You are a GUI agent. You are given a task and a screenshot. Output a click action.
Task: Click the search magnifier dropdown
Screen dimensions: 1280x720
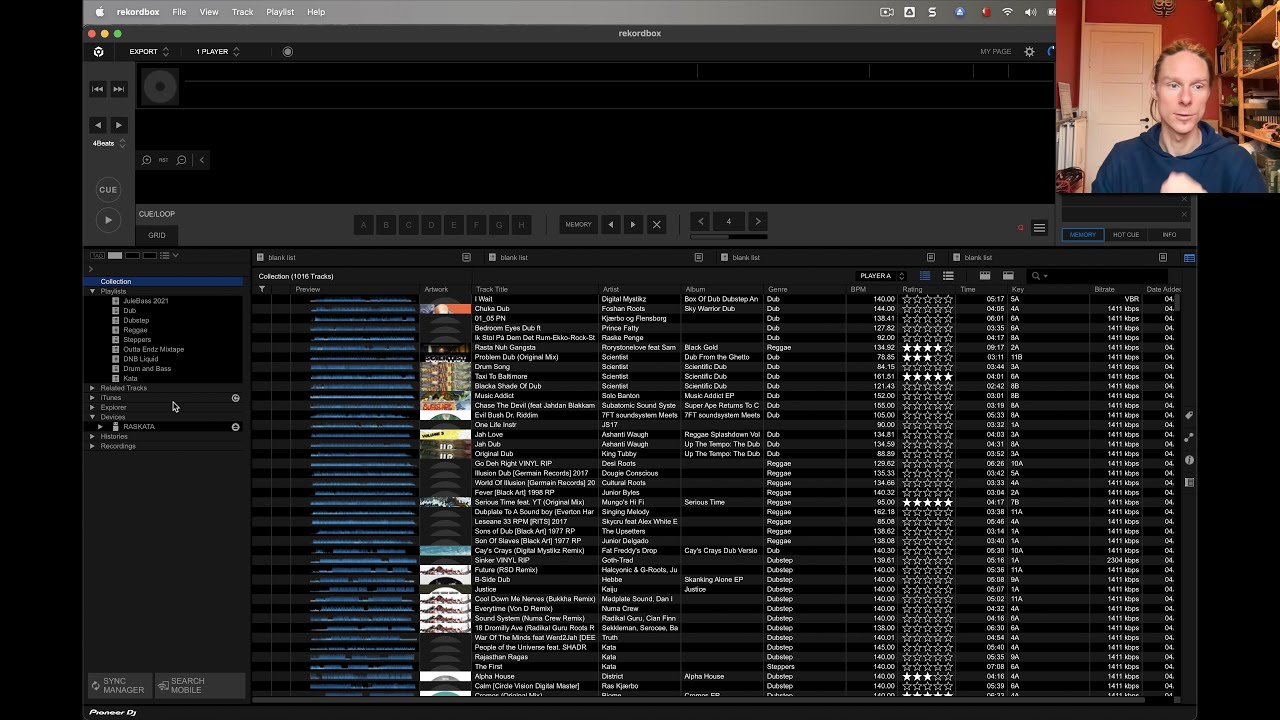tap(1038, 276)
